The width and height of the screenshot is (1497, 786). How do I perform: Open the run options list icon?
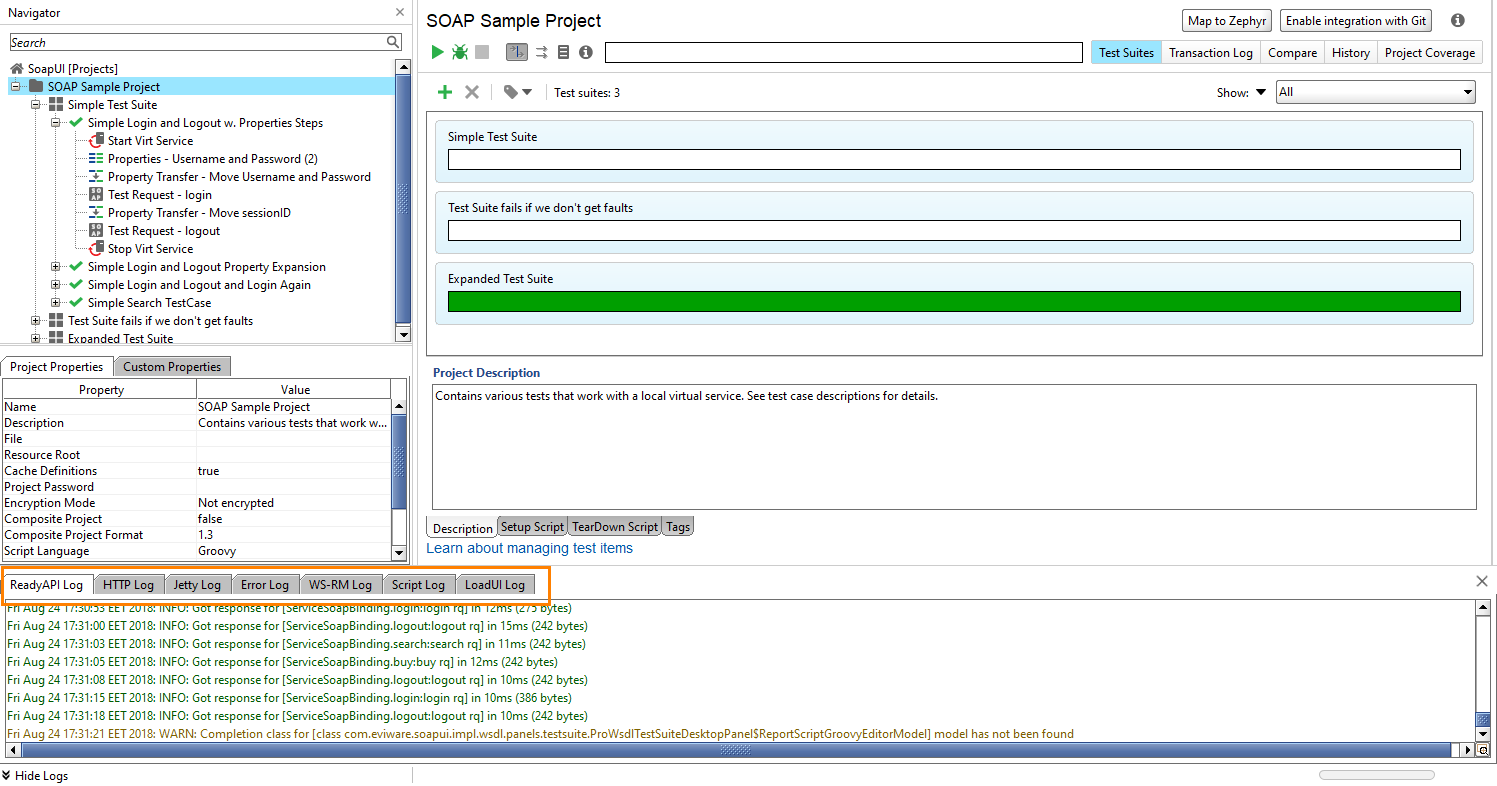(x=563, y=52)
